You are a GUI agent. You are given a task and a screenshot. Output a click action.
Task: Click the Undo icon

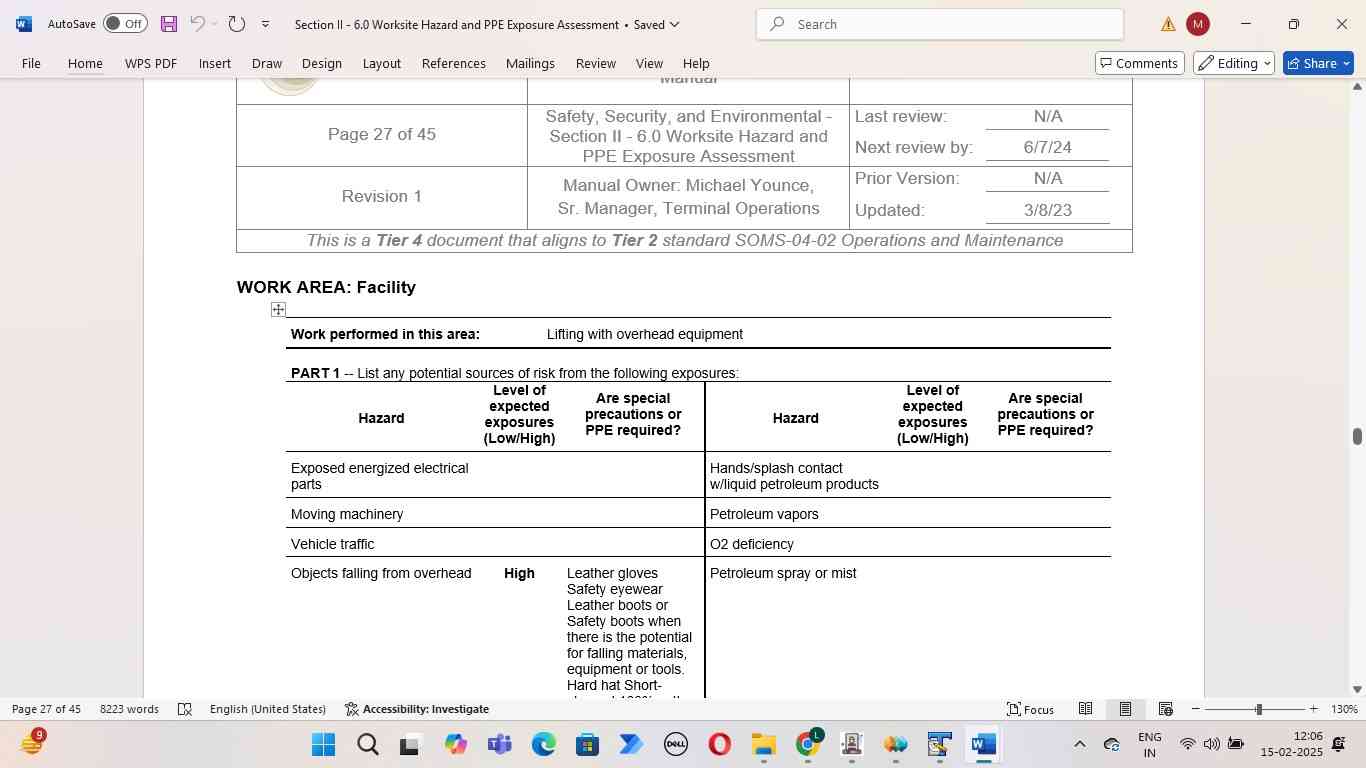pyautogui.click(x=198, y=24)
